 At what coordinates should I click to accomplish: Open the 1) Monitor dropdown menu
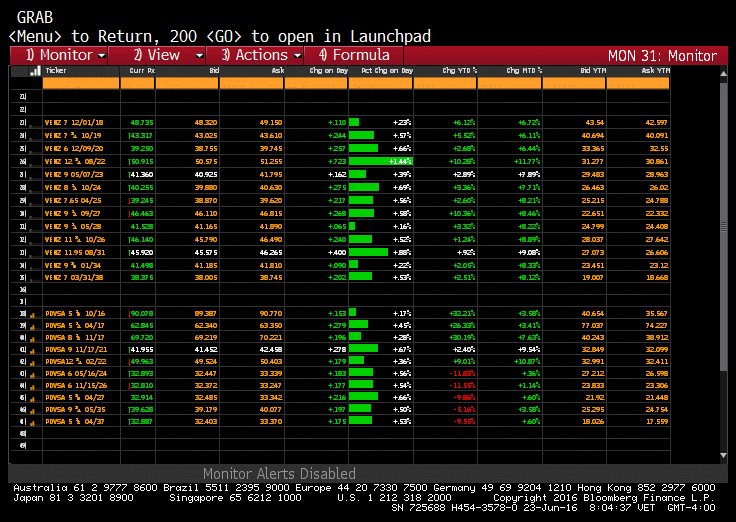(x=59, y=55)
